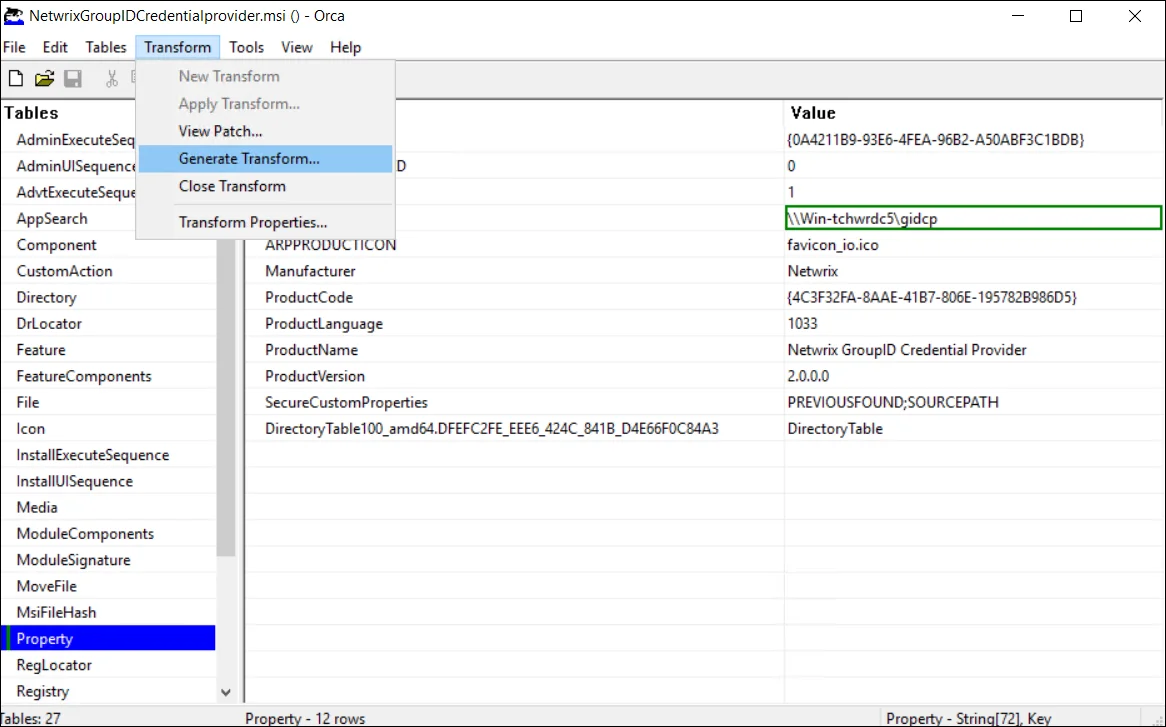Open the MoveFile table
Viewport: 1166px width, 727px height.
[x=46, y=587]
